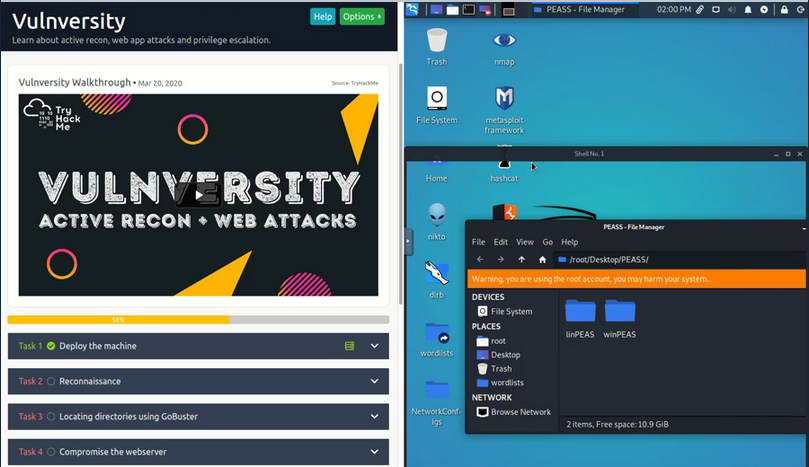Viewport: 809px width, 467px height.
Task: Click the Task 2 completion circle
Action: click(x=51, y=381)
